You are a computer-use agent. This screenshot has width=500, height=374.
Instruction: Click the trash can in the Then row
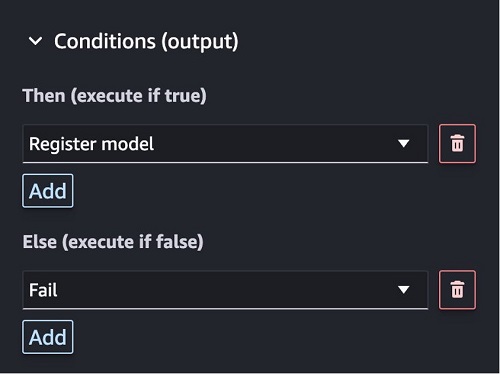click(457, 144)
